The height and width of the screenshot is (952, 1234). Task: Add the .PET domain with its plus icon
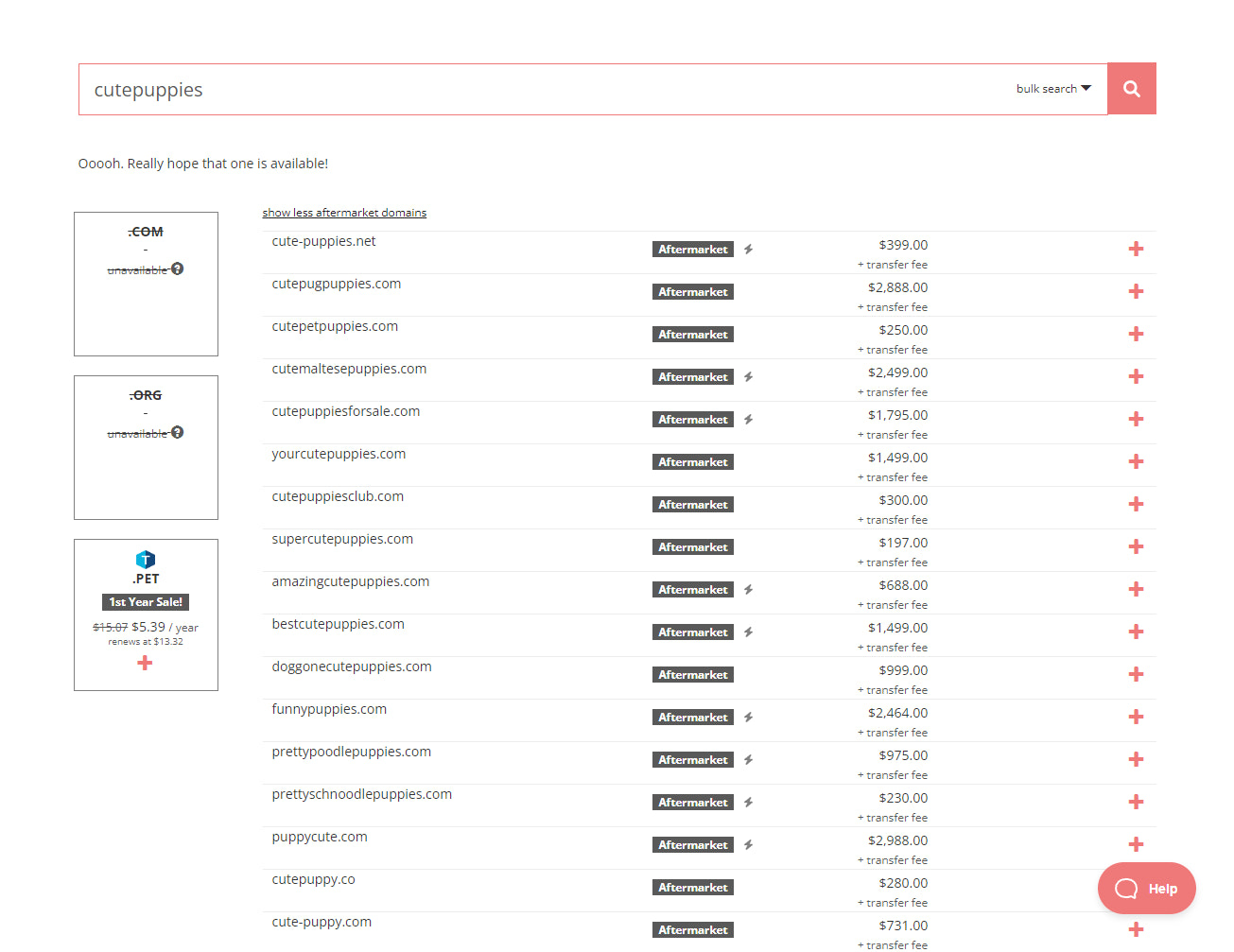point(145,663)
